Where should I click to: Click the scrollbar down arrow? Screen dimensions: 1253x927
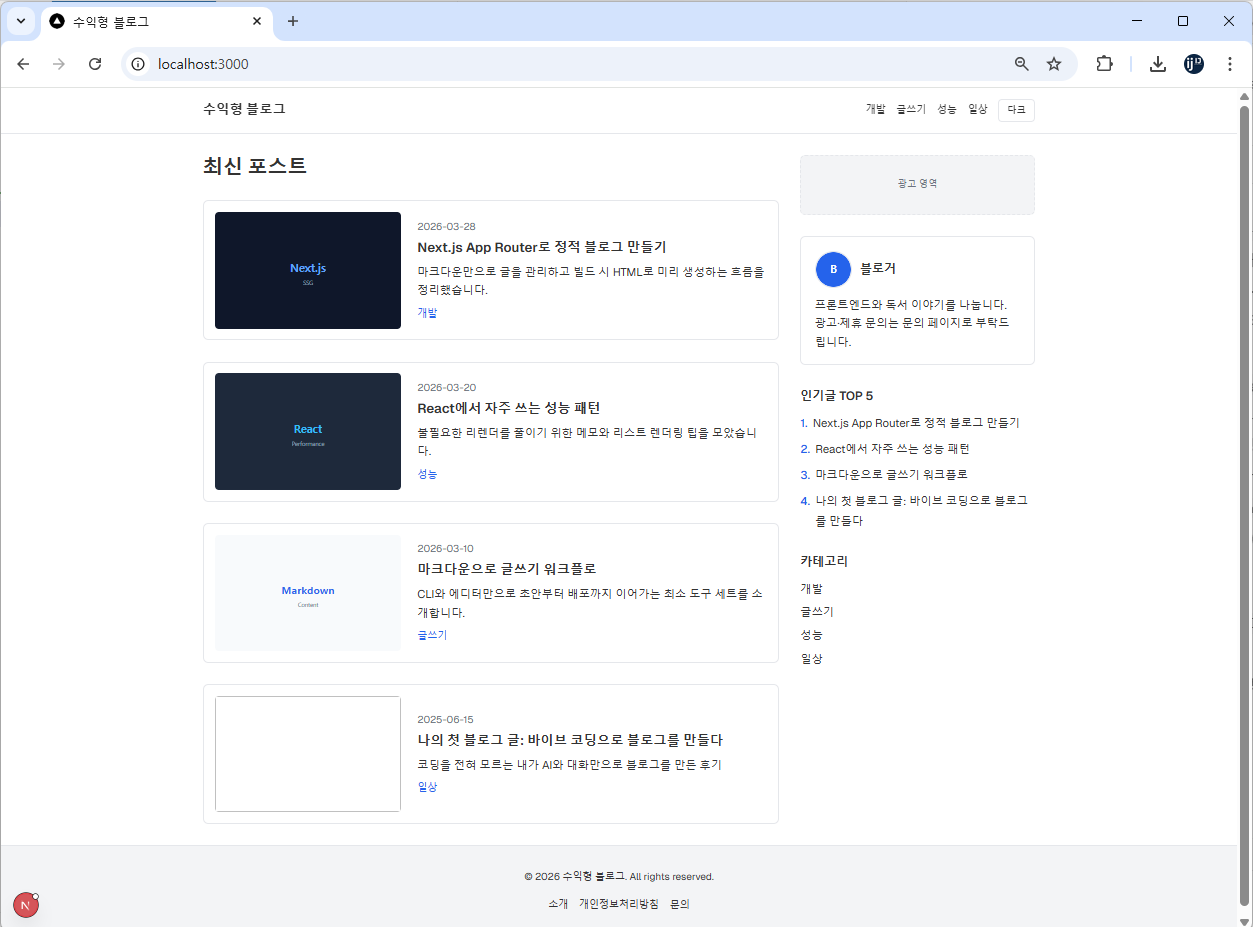coord(1244,919)
